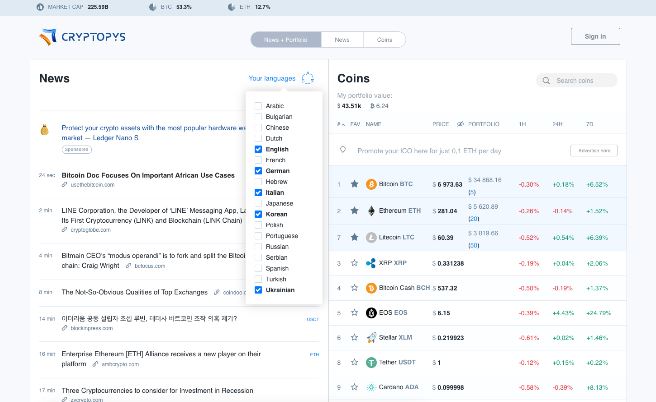Open Three Cryptocurrencies to consider article

pyautogui.click(x=157, y=390)
